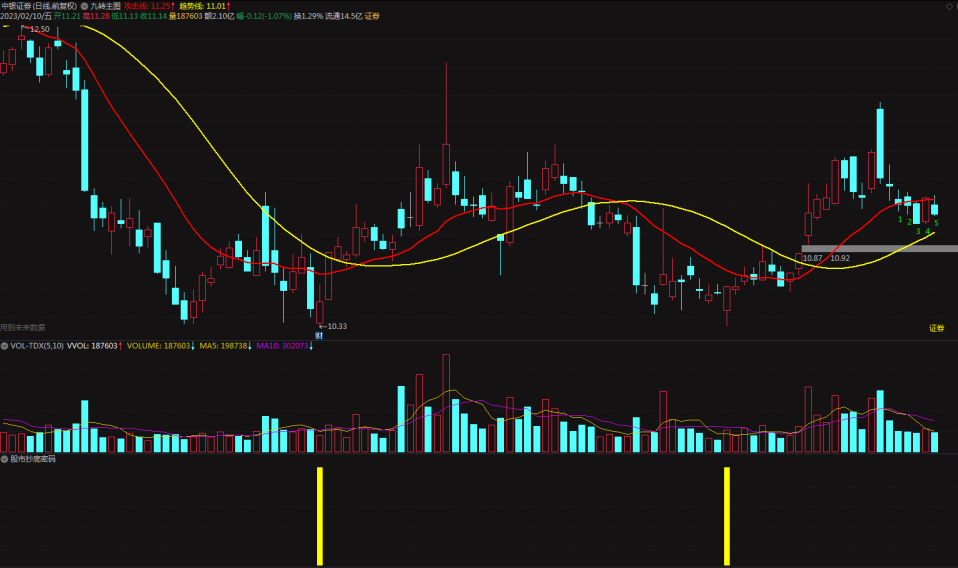This screenshot has height=568, width=958.
Task: Click the 10.33 low price label
Action: (x=337, y=326)
